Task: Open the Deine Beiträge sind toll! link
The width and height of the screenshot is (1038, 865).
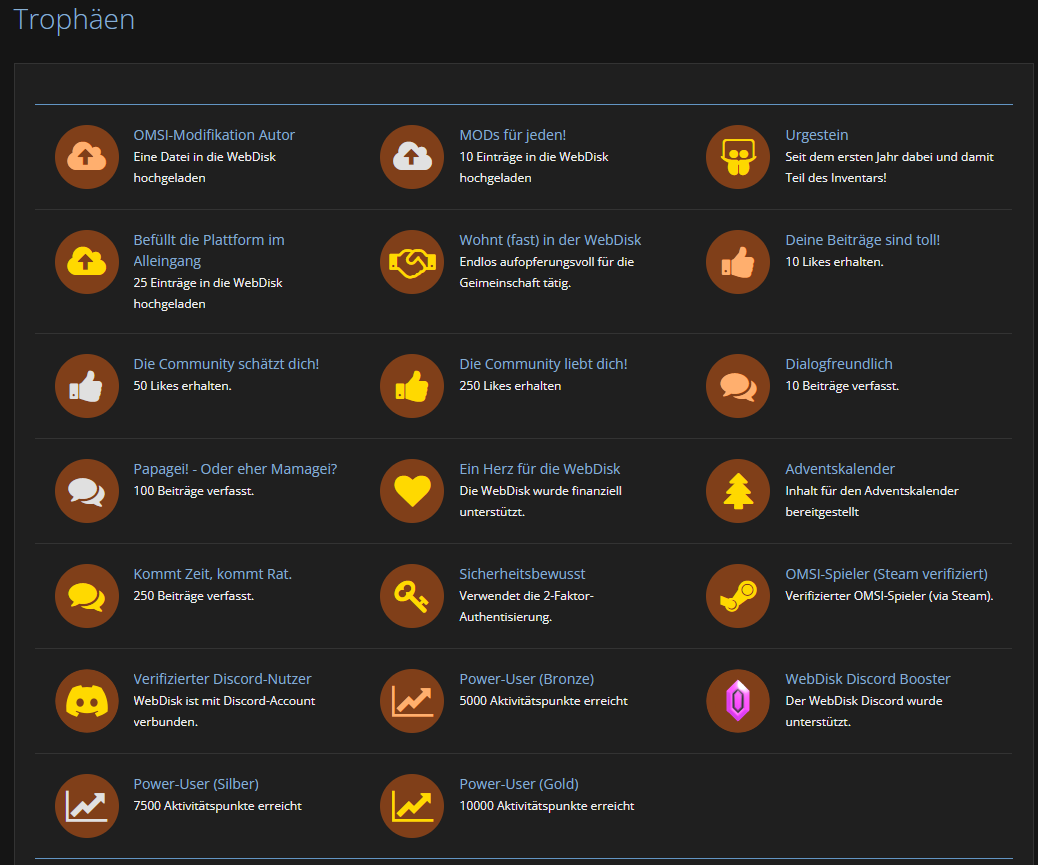Action: (x=862, y=240)
